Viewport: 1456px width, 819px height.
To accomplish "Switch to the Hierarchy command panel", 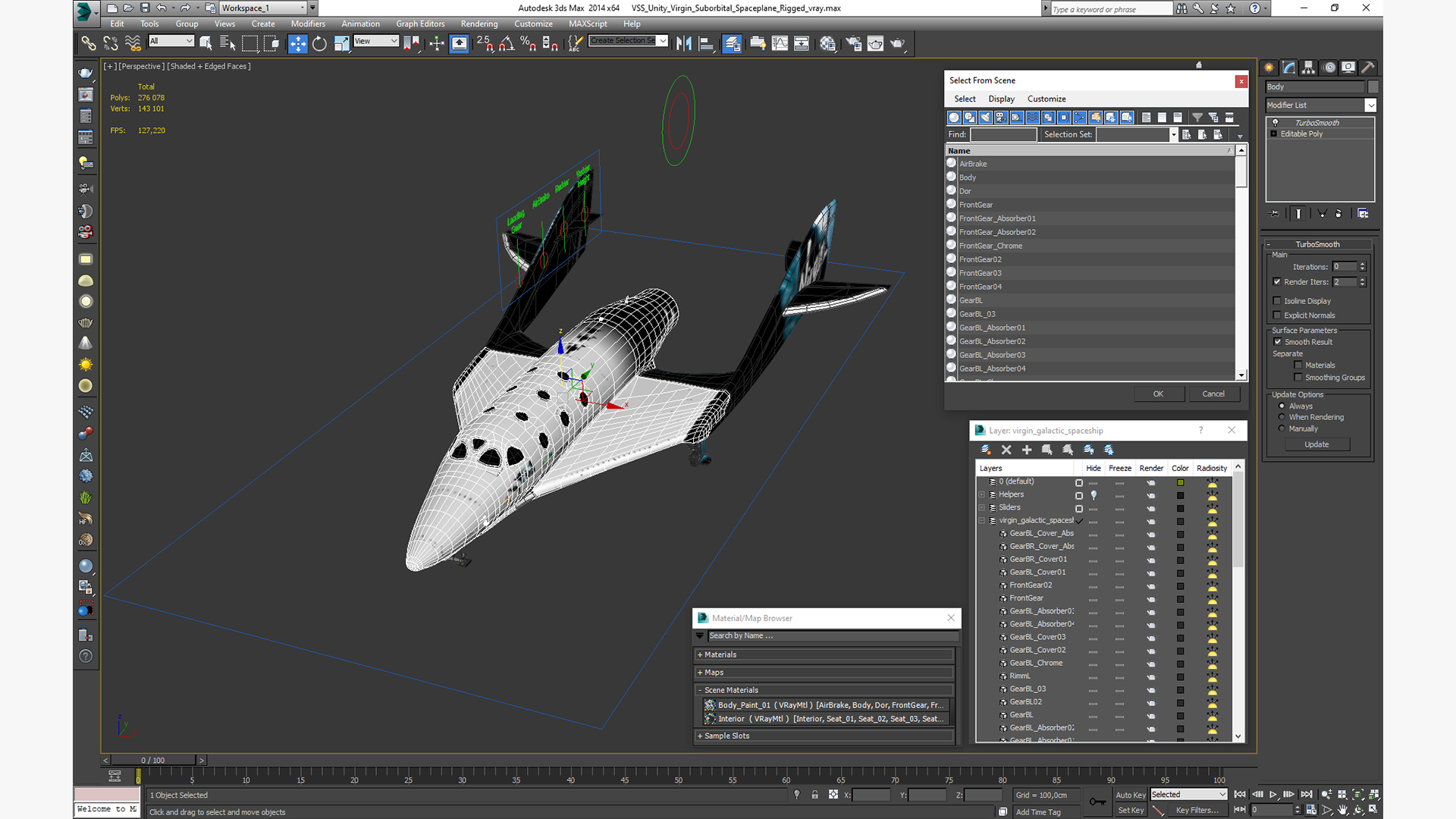I will tap(1309, 67).
